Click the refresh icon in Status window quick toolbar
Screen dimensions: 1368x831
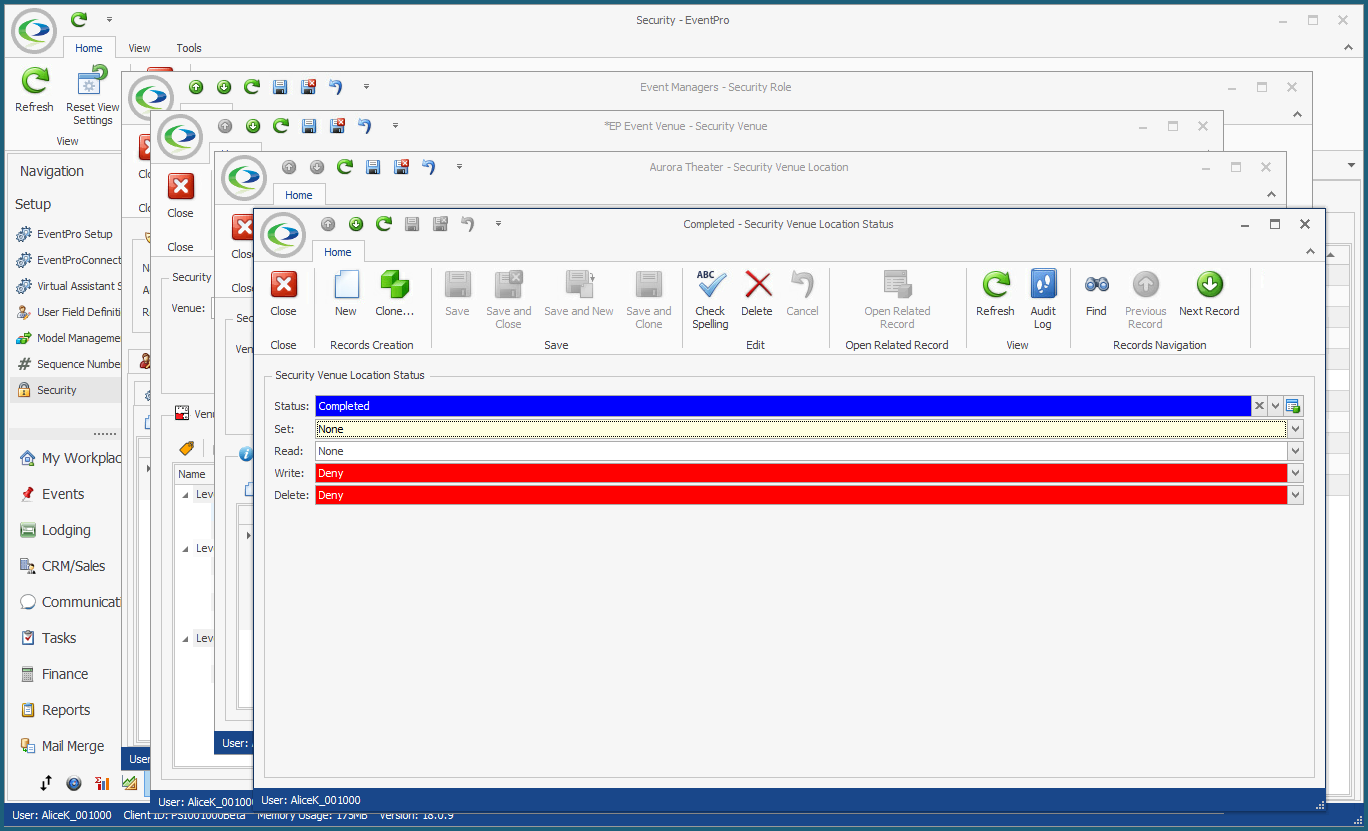(384, 224)
